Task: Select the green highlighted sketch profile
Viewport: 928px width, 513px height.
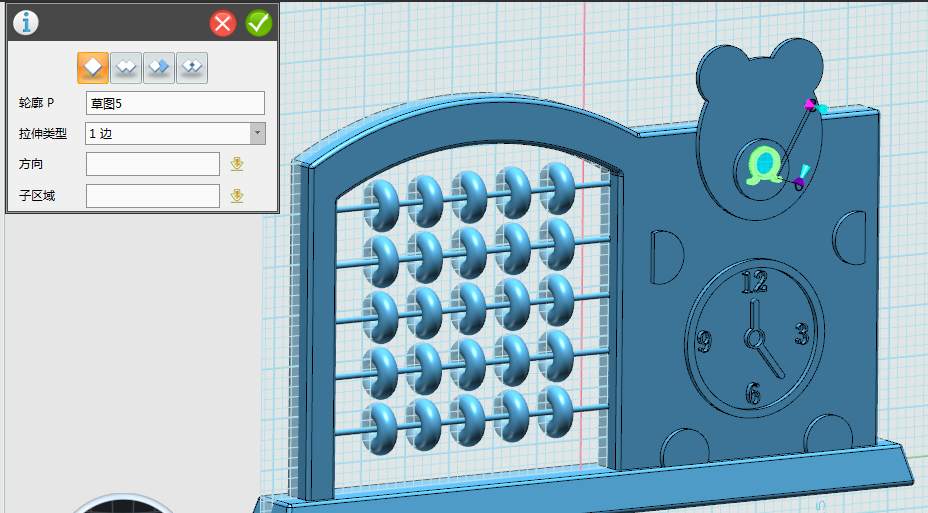Action: [765, 165]
